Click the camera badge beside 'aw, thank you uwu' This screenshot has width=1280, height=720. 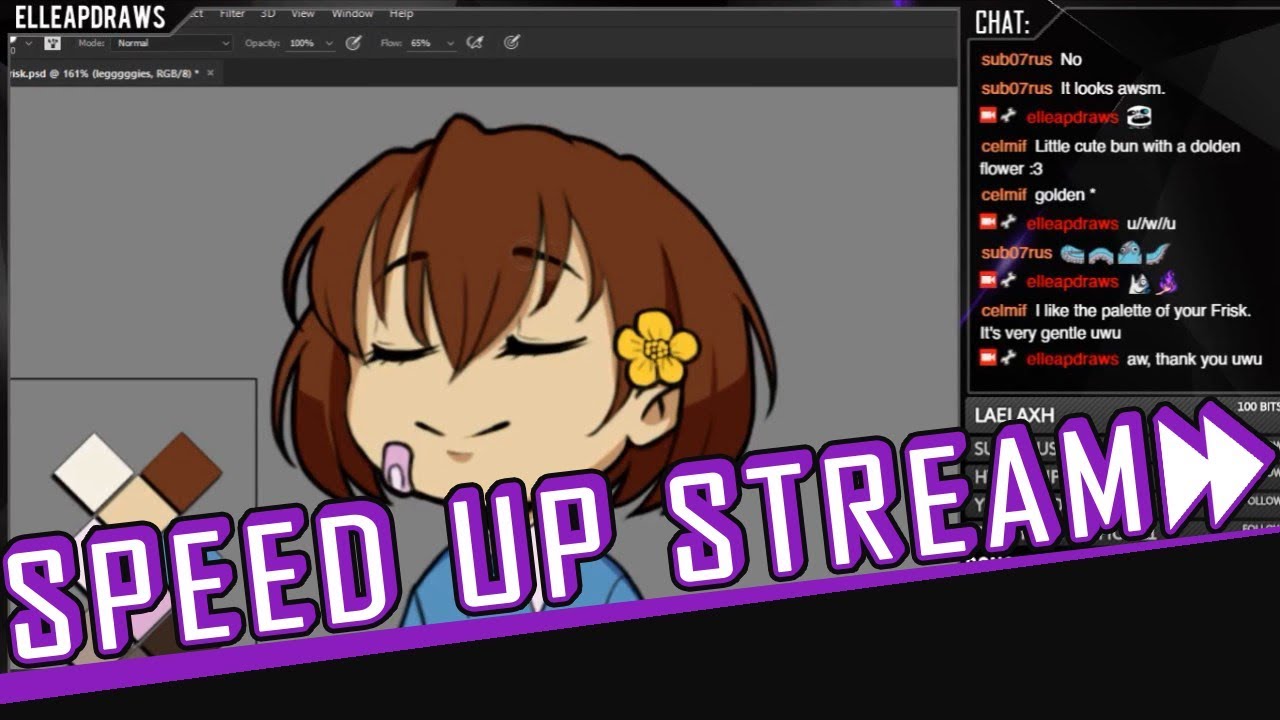[988, 359]
